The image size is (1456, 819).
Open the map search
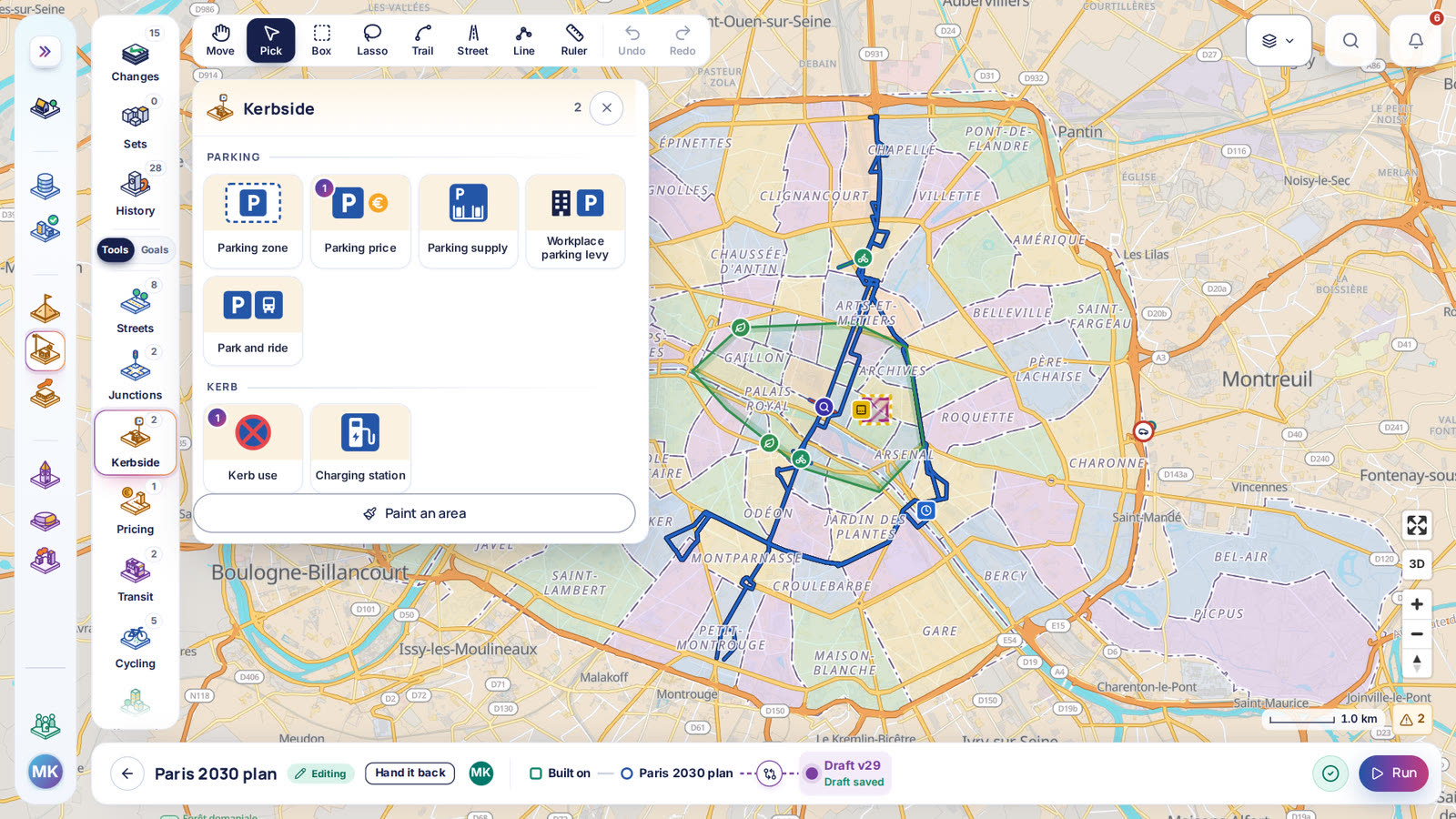(x=1350, y=41)
